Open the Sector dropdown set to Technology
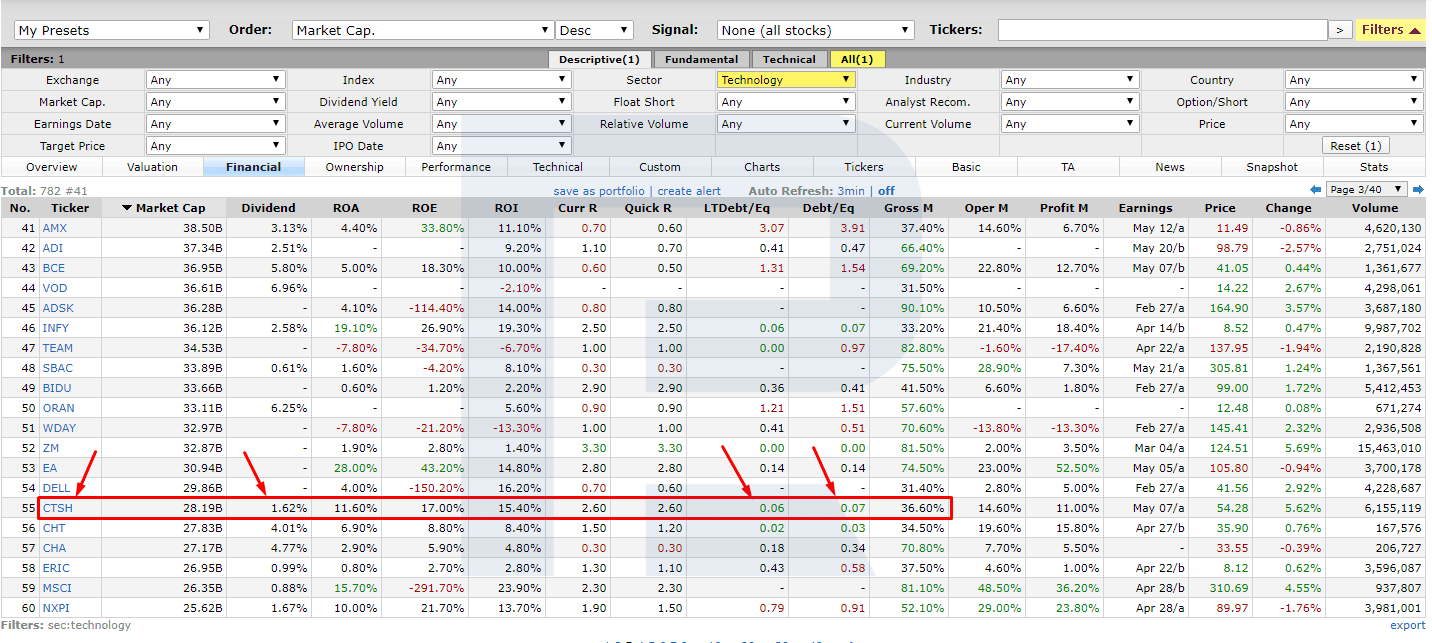 tap(786, 80)
